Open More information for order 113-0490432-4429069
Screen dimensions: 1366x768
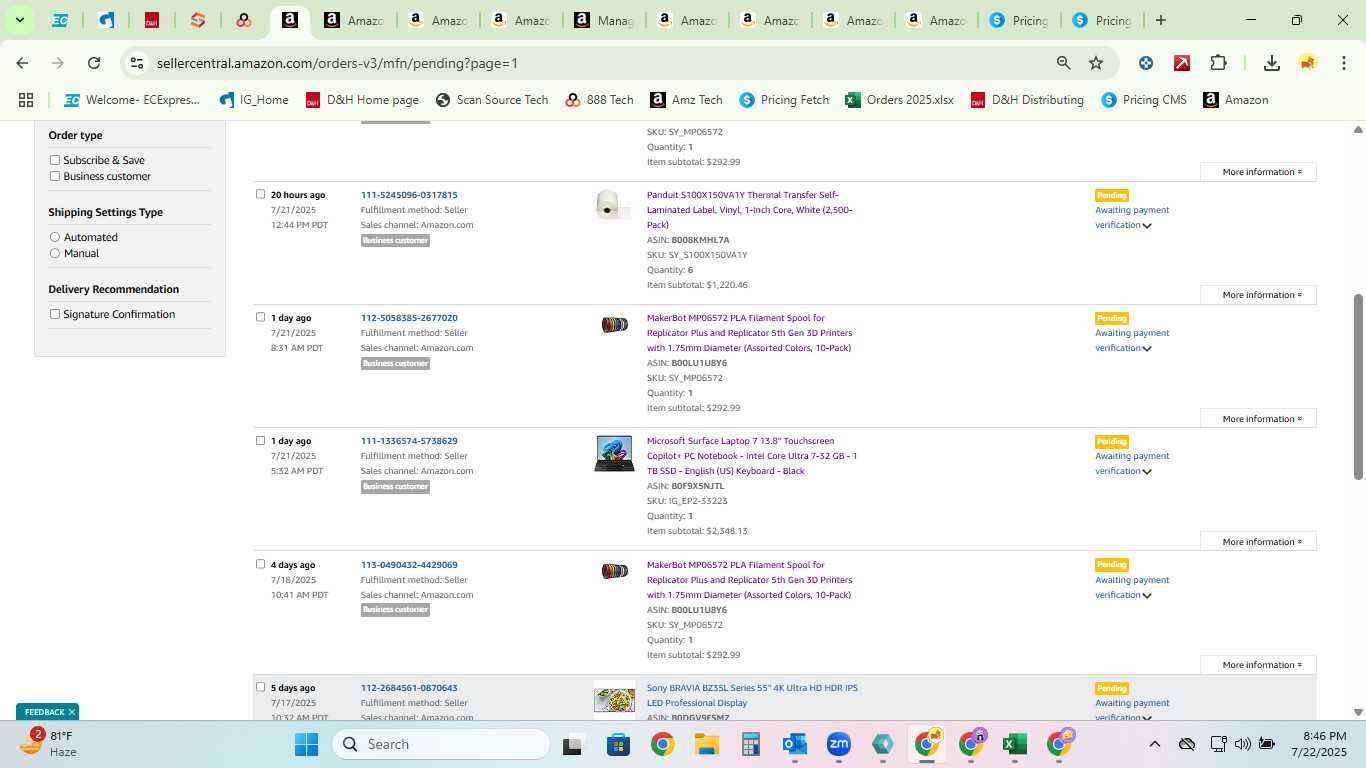click(1258, 665)
